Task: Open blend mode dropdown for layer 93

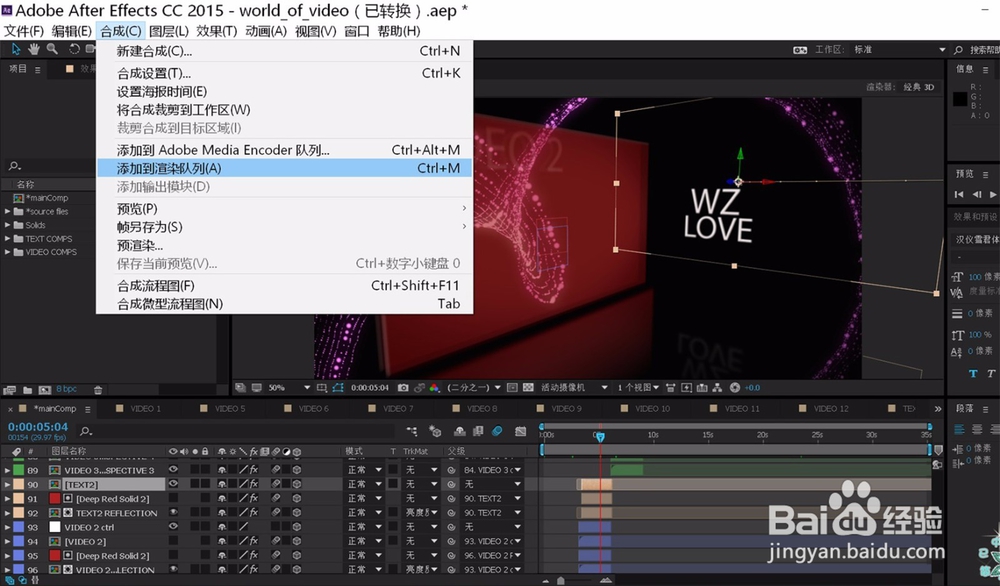Action: click(x=364, y=527)
